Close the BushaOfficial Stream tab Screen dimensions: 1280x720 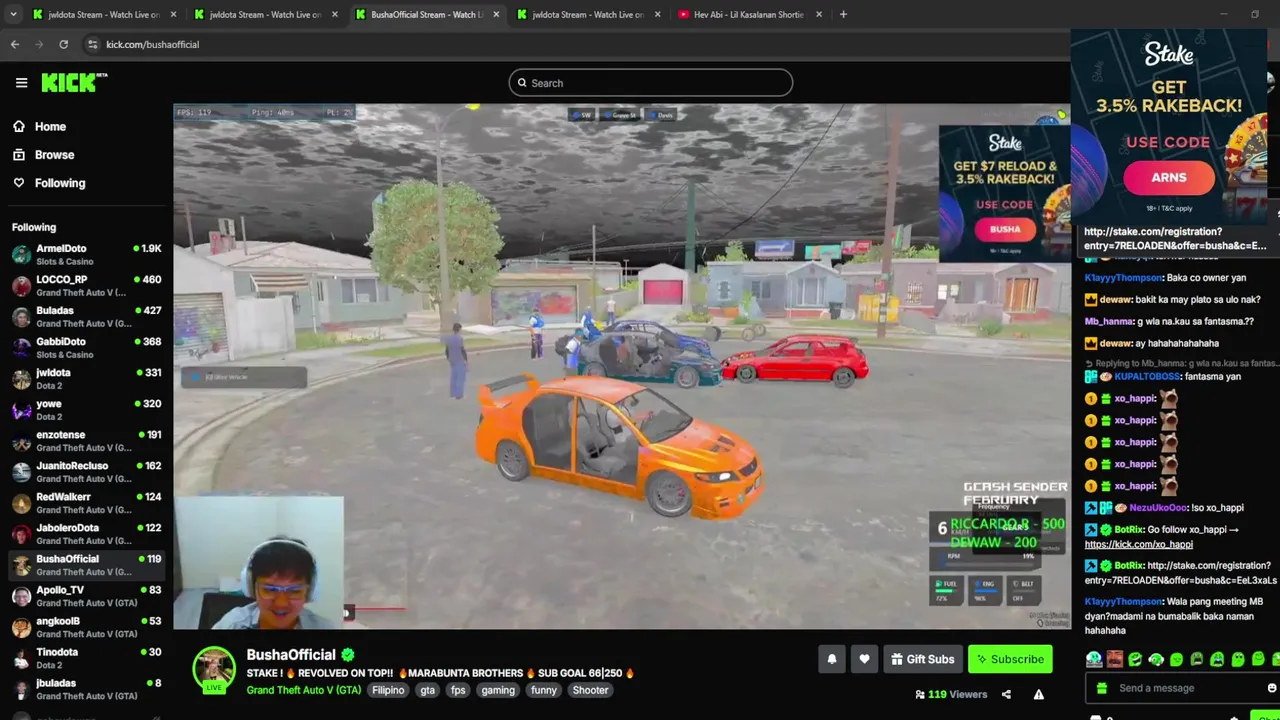click(496, 14)
